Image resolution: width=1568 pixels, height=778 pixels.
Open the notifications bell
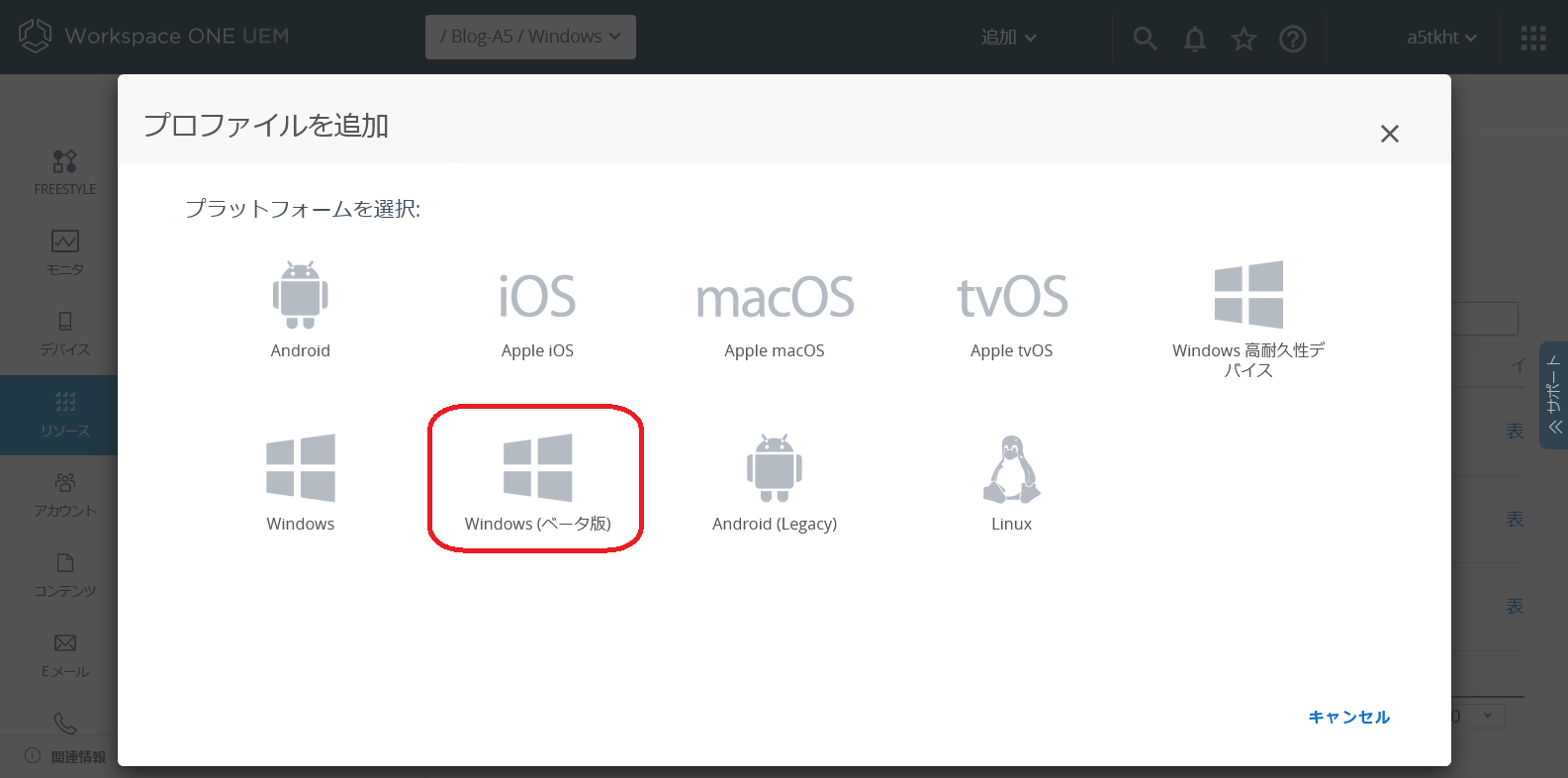[x=1195, y=39]
